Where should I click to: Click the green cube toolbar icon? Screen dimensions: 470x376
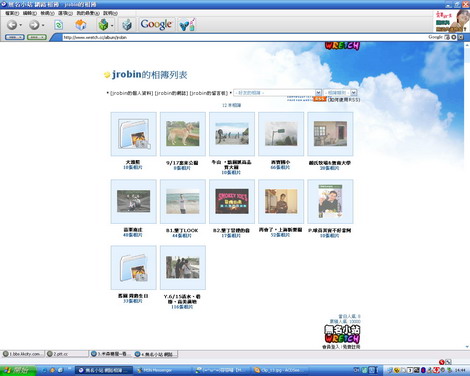[103, 25]
